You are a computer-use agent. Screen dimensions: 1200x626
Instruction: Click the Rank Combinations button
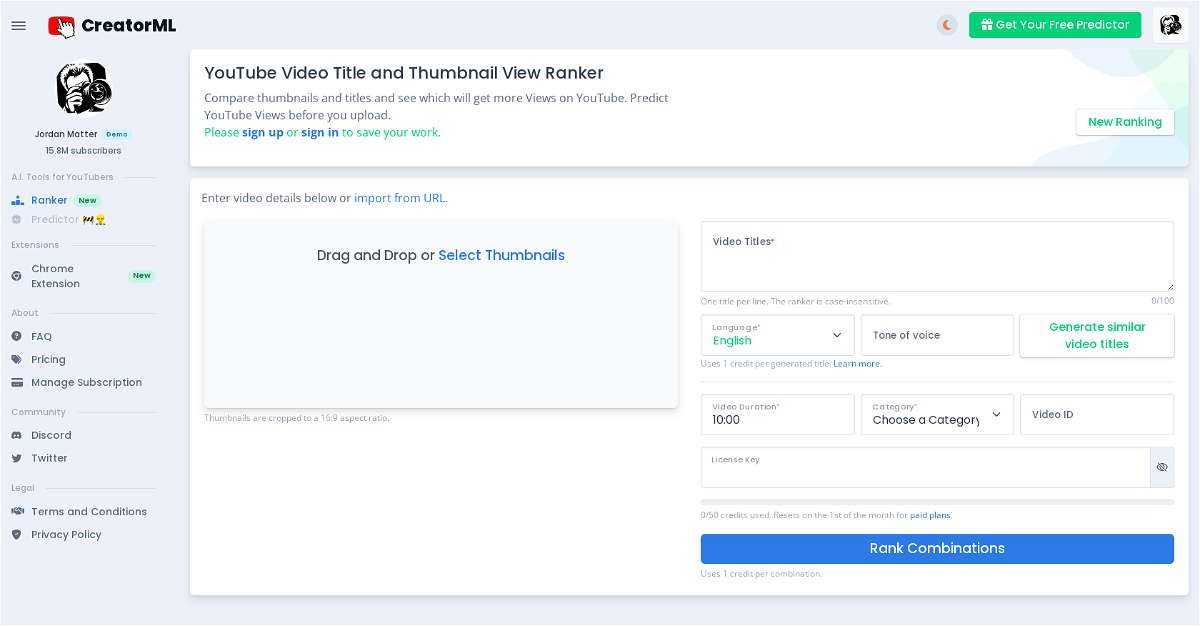click(937, 548)
